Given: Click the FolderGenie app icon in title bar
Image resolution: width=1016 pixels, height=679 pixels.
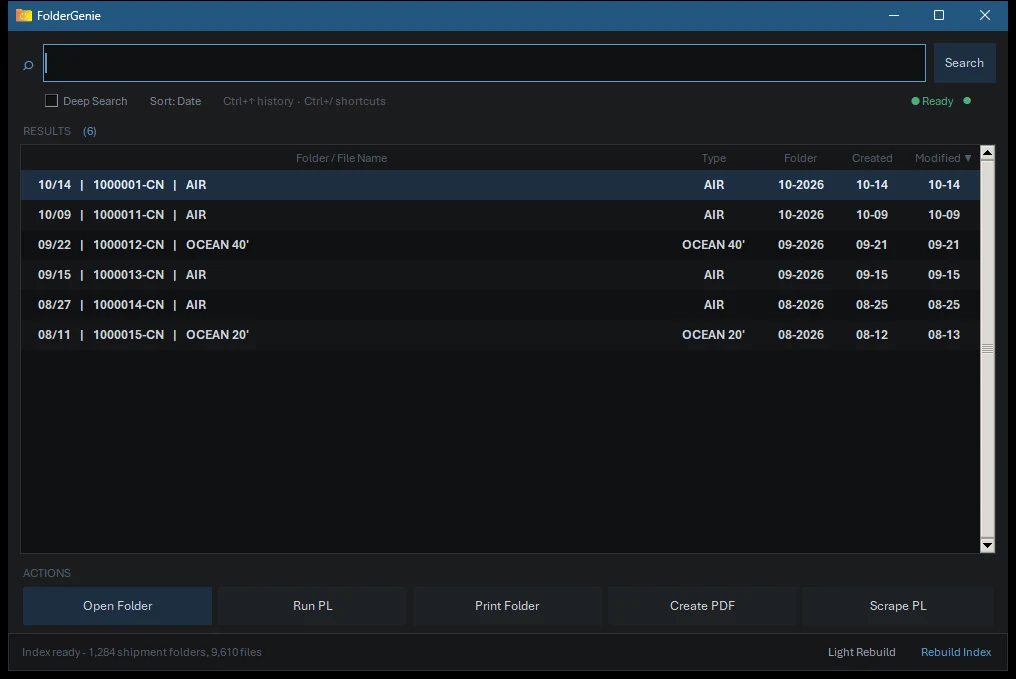Looking at the screenshot, I should 24,15.
